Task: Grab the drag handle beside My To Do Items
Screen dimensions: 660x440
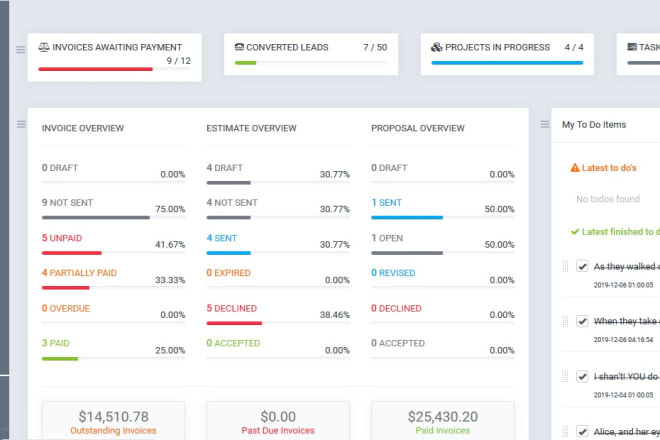Action: [545, 124]
